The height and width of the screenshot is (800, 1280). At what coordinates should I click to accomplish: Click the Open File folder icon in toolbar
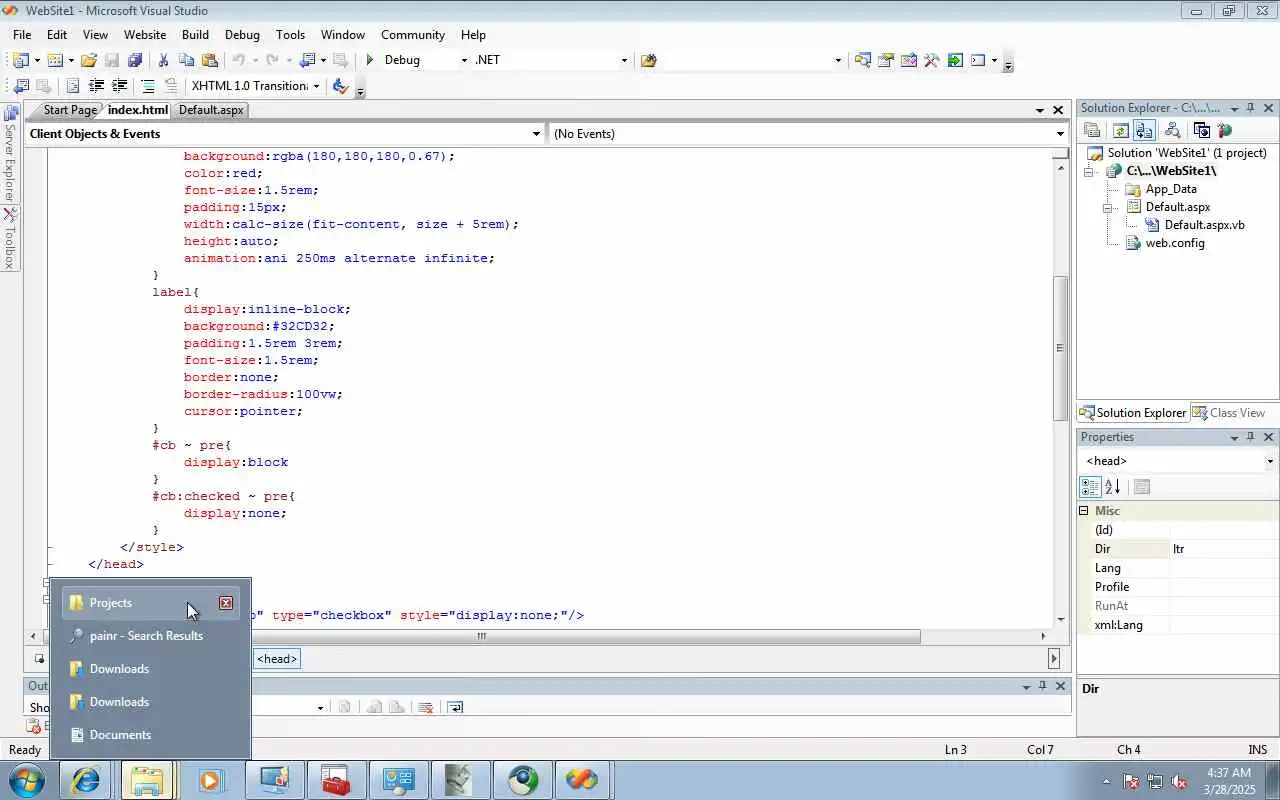click(x=89, y=60)
